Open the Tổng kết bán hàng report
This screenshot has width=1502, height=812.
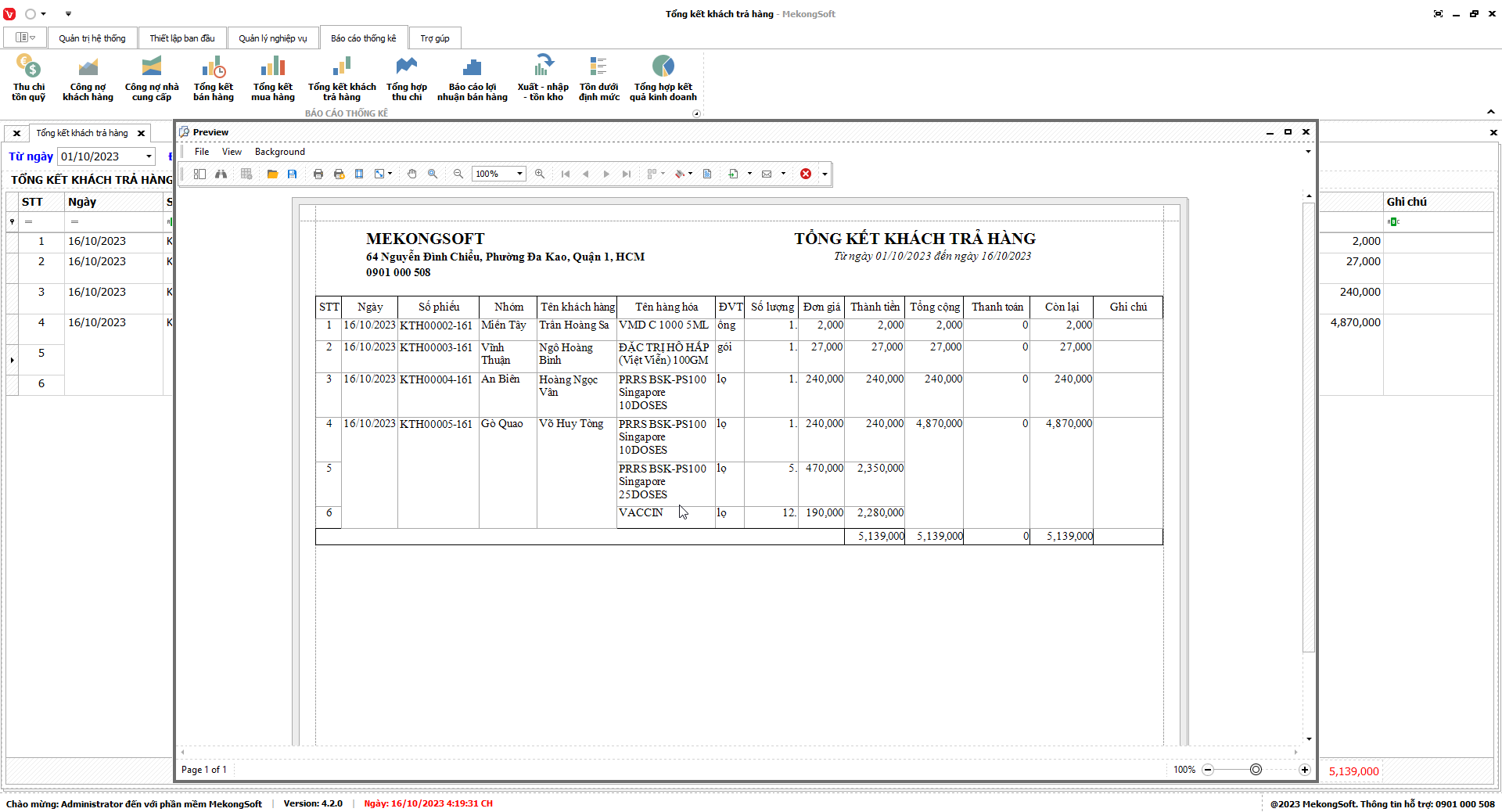click(x=214, y=80)
